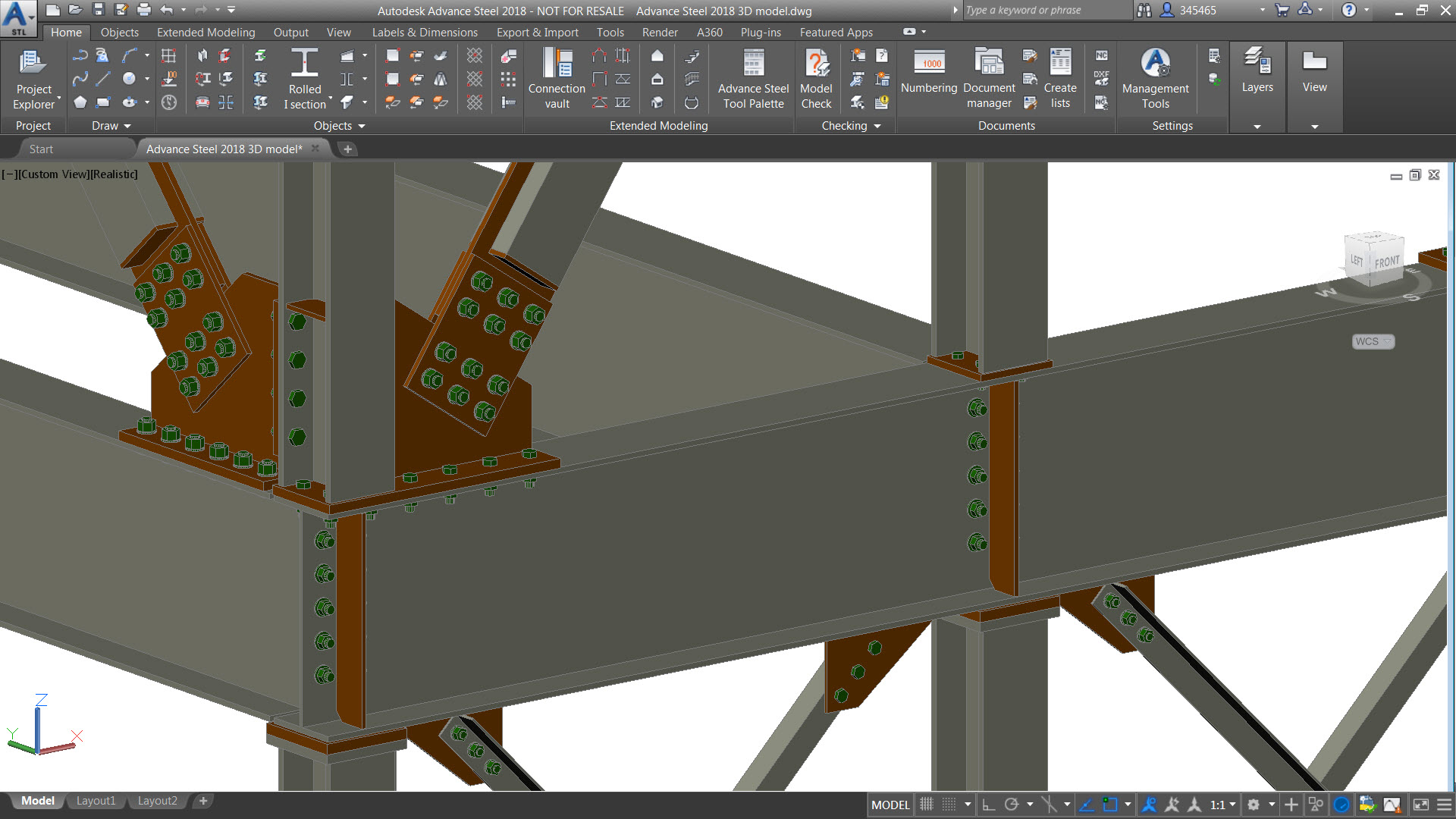Toggle object snap in status bar
The width and height of the screenshot is (1456, 819).
coord(1110,805)
